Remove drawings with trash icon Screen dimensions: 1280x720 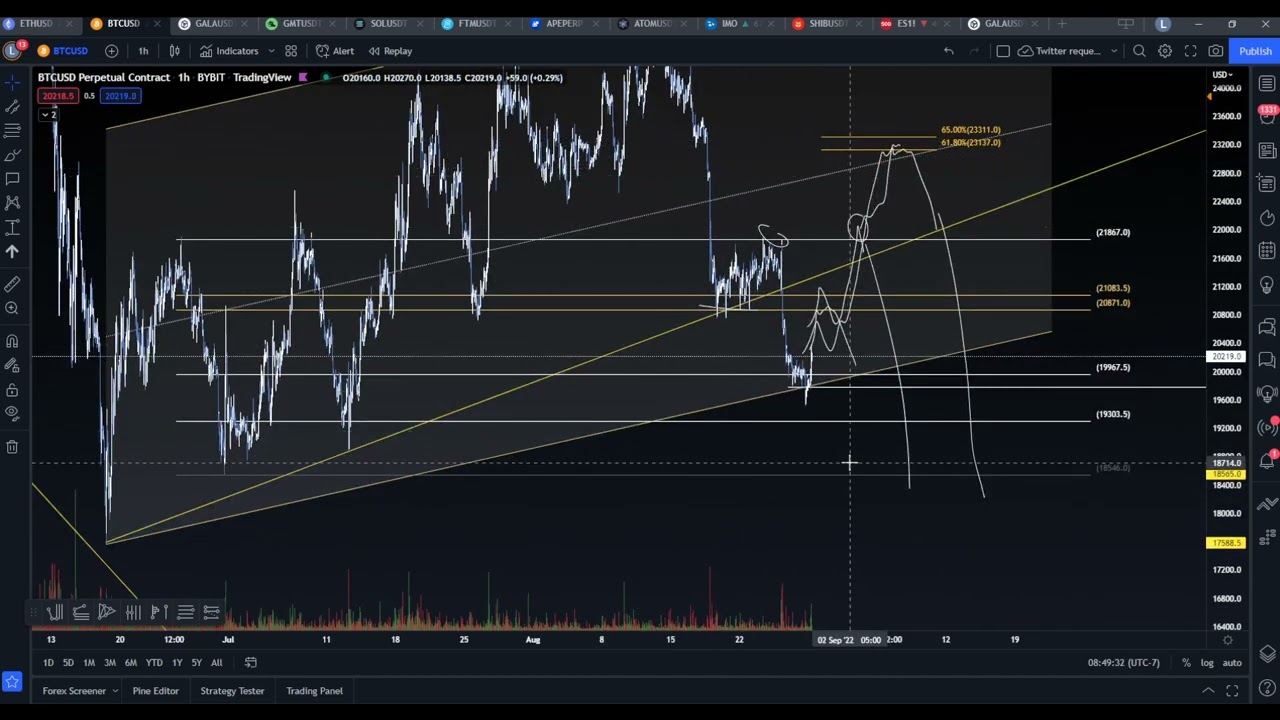[12, 447]
